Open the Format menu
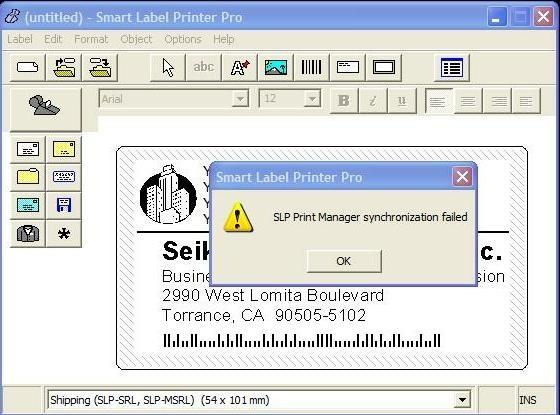Image resolution: width=560 pixels, height=415 pixels. pyautogui.click(x=91, y=39)
